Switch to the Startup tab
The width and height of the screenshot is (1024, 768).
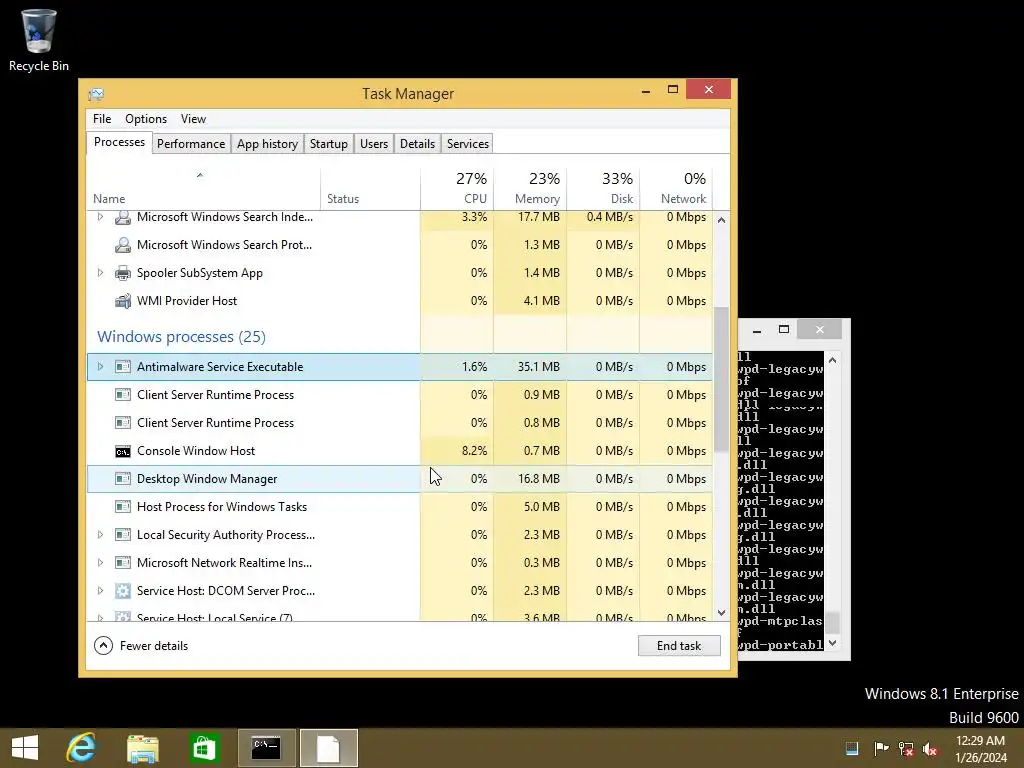pyautogui.click(x=328, y=144)
